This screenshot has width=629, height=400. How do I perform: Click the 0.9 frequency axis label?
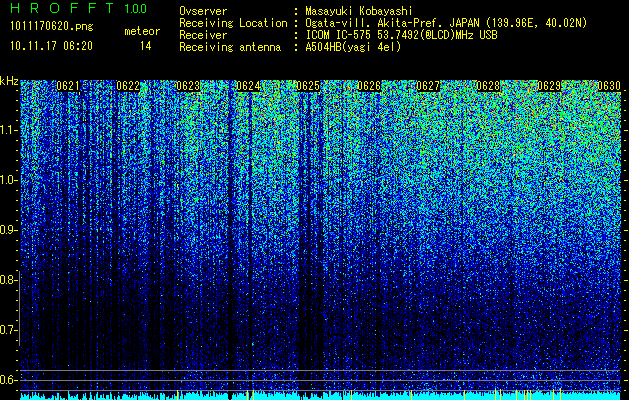pos(8,230)
